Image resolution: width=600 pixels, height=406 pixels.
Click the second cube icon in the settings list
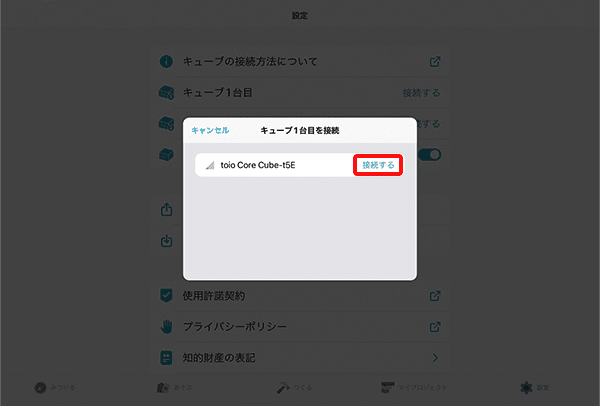pyautogui.click(x=166, y=124)
